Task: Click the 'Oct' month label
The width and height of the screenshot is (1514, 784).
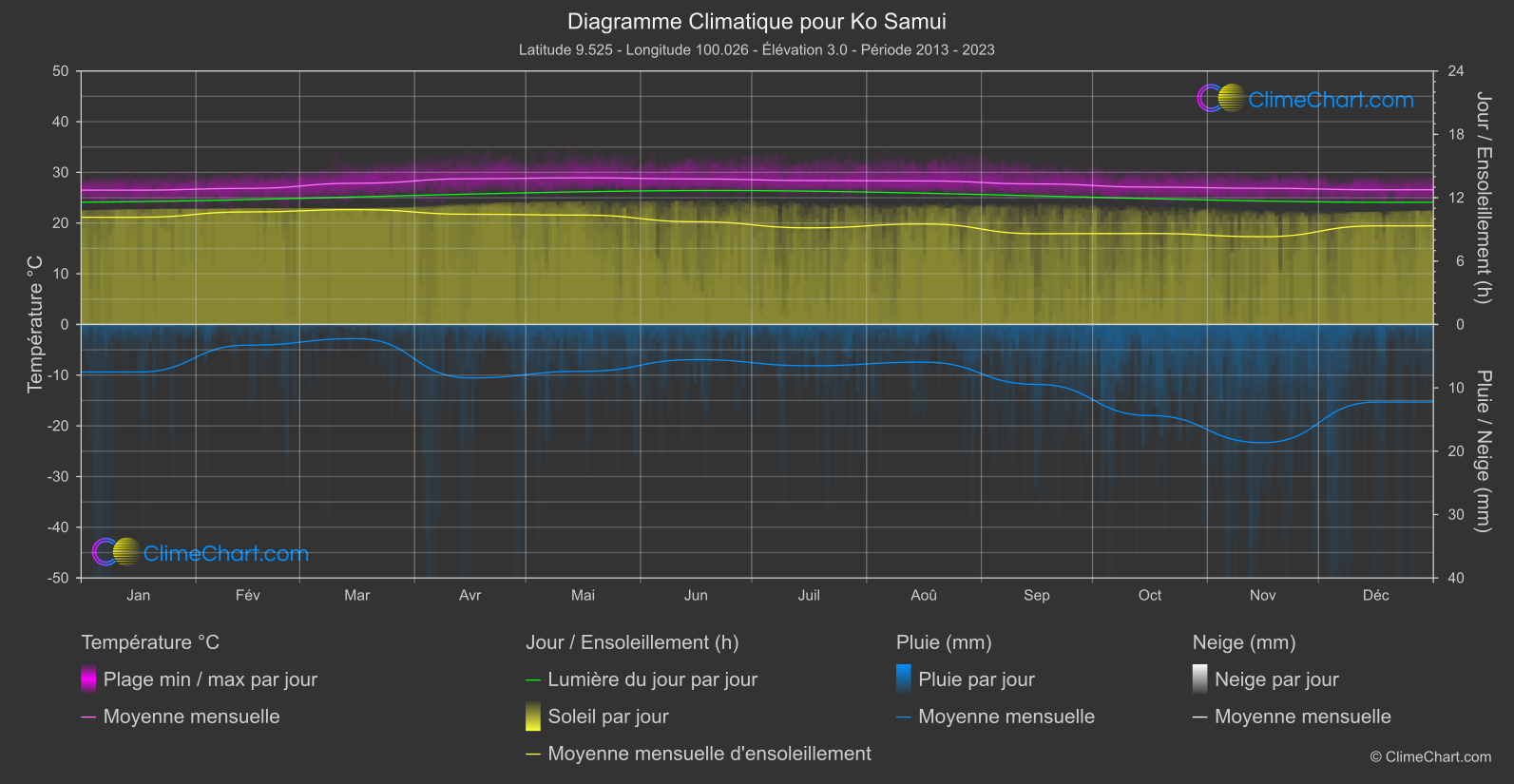Action: (1150, 595)
